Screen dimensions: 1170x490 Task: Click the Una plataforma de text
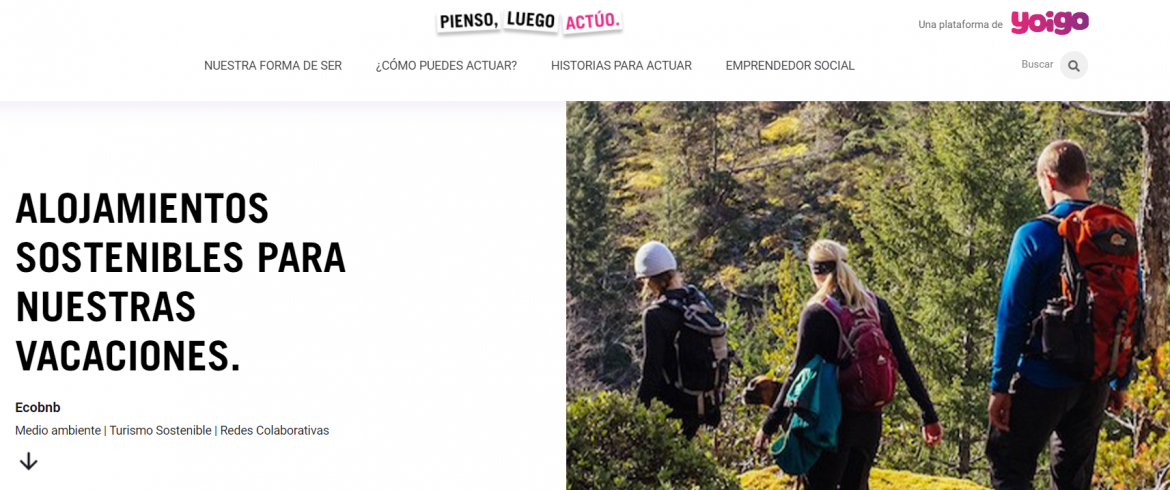coord(960,25)
